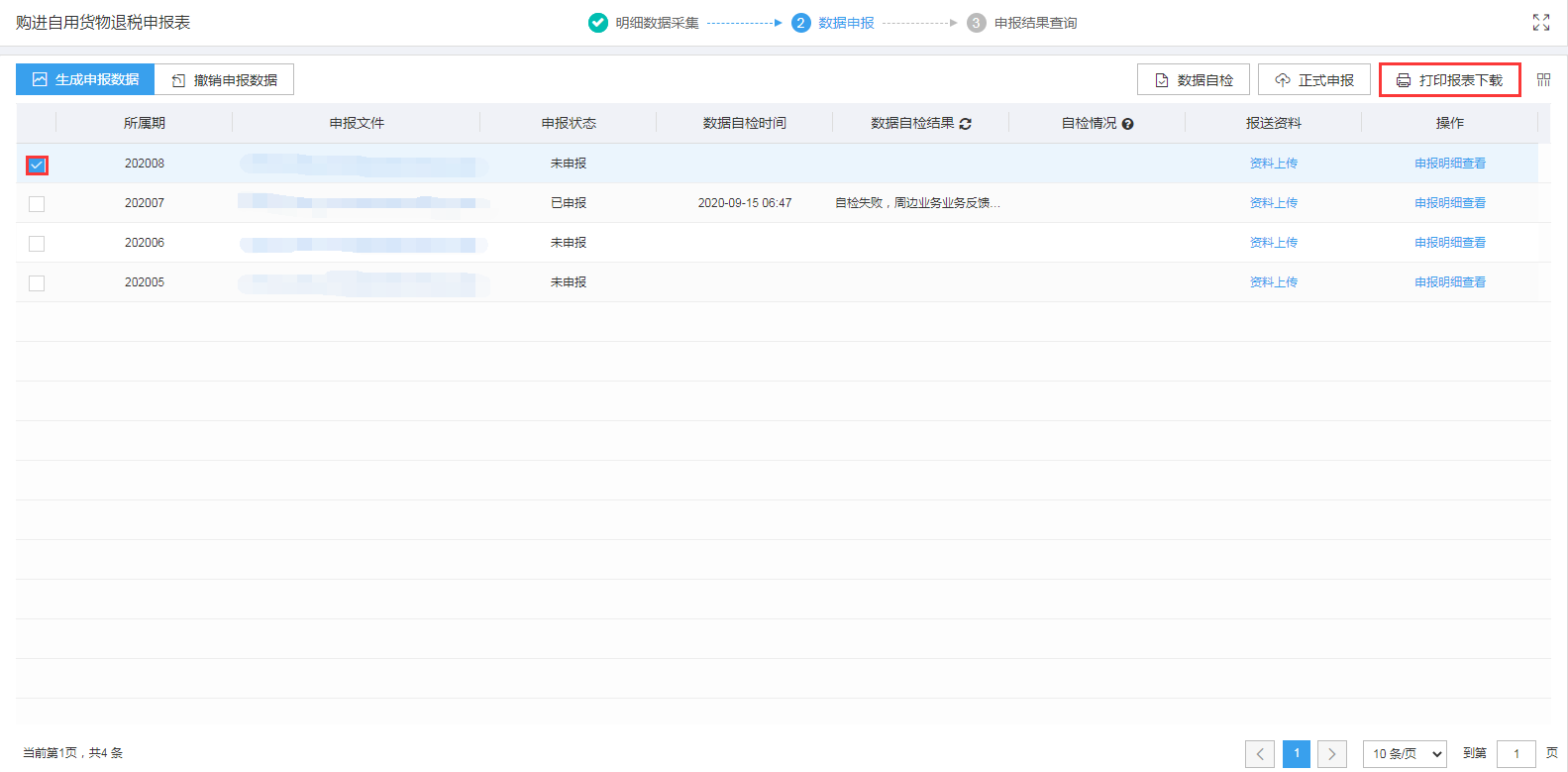Open the column settings grid icon
Viewport: 1568px width, 772px height.
tap(1543, 80)
